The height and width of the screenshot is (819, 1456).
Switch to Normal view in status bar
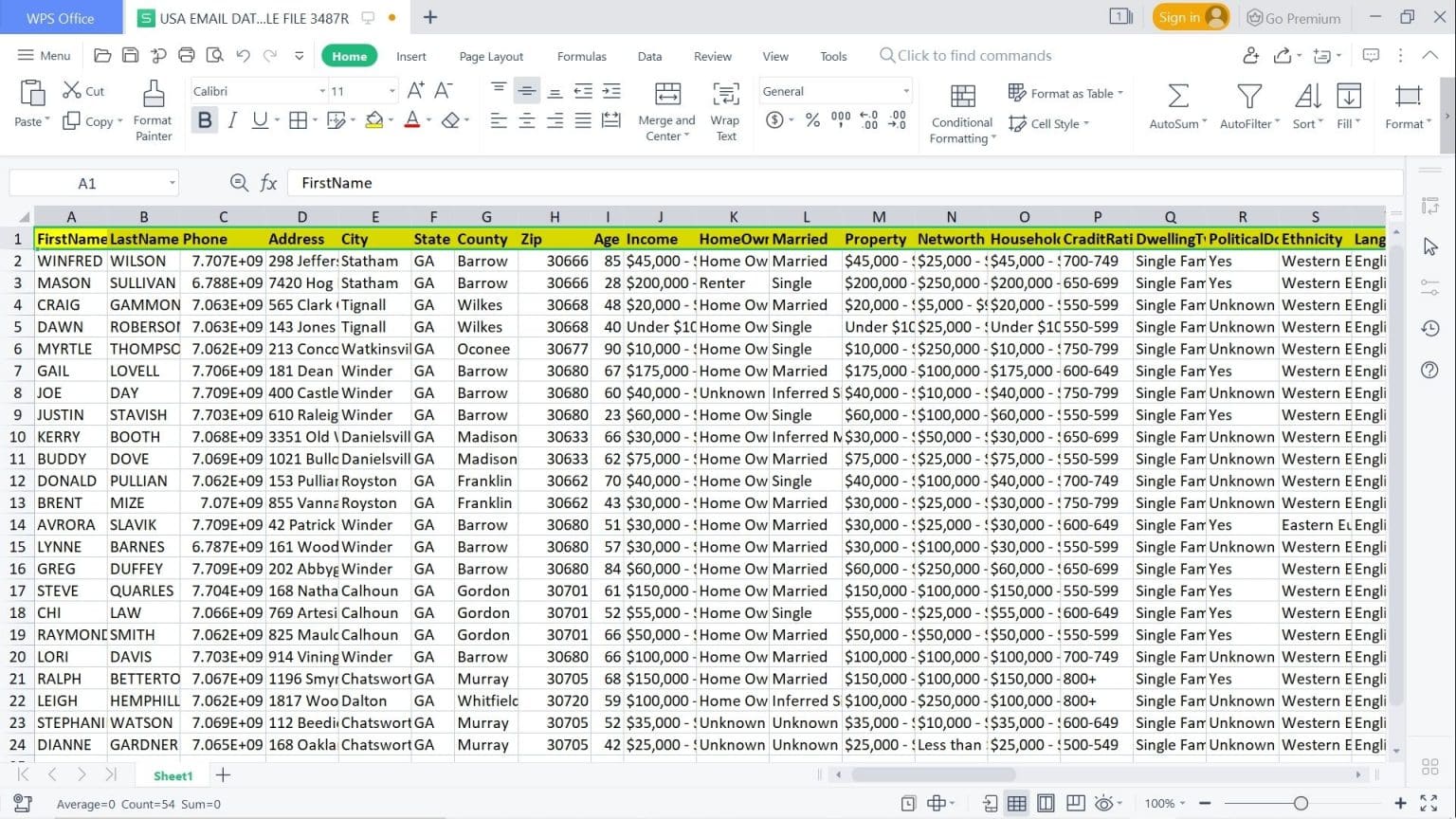1017,803
